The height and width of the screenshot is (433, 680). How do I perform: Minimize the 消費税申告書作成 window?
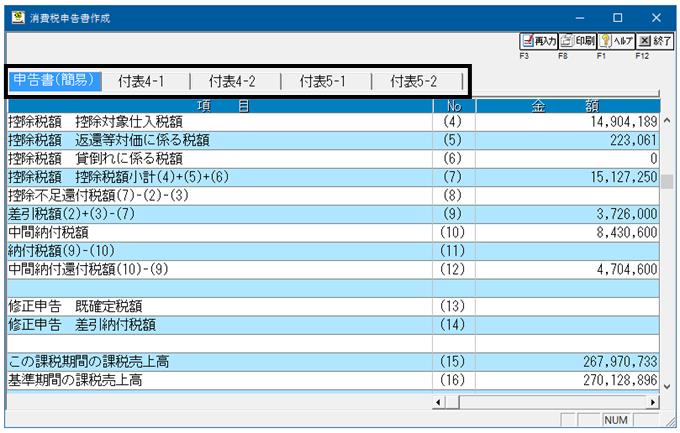(580, 18)
